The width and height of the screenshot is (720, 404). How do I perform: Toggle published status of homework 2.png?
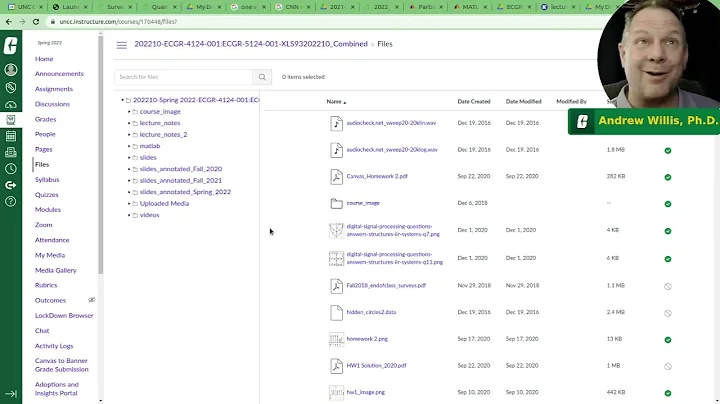[x=668, y=339]
